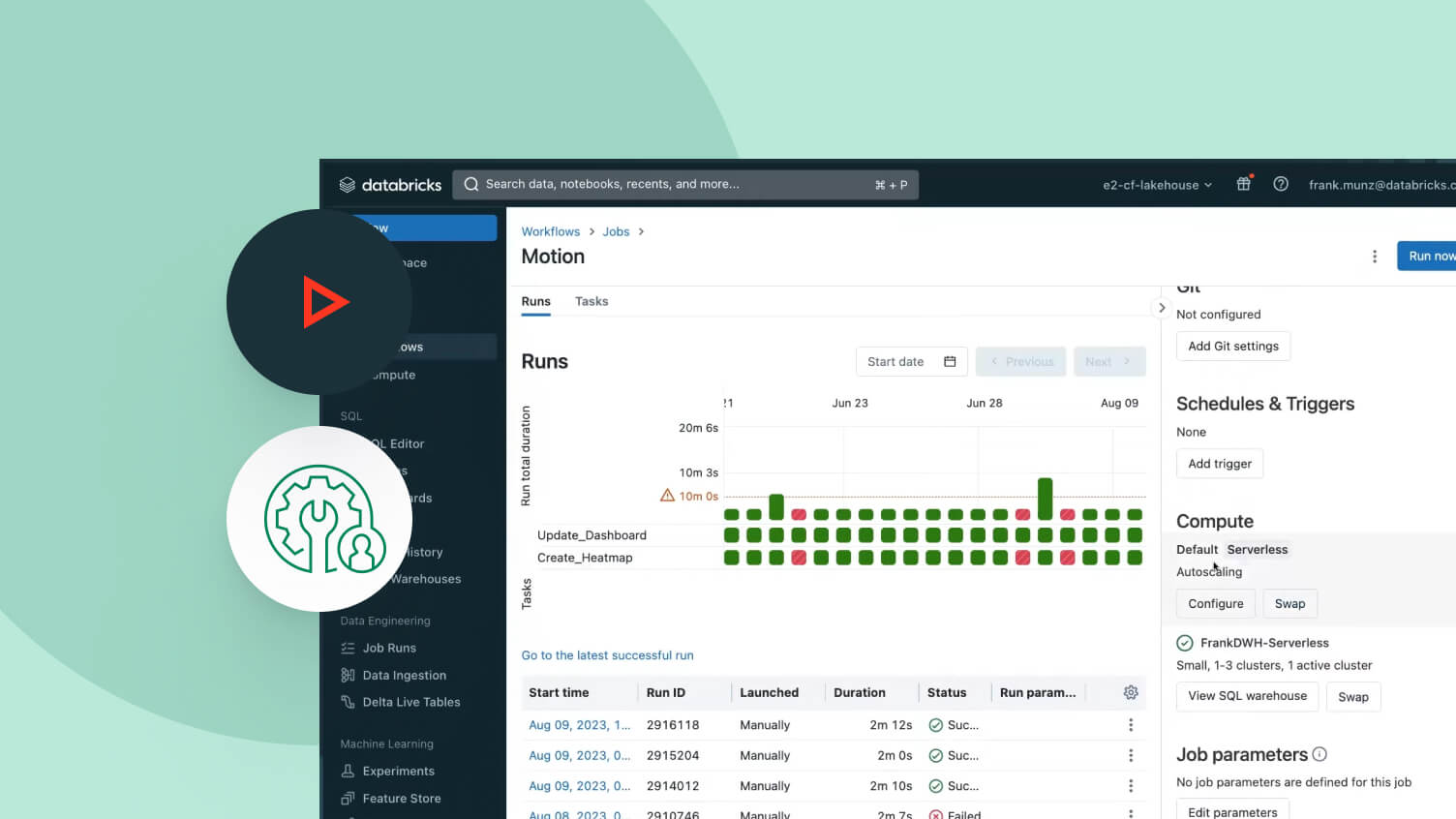The image size is (1456, 819).
Task: Open the help question mark icon
Action: point(1281,184)
